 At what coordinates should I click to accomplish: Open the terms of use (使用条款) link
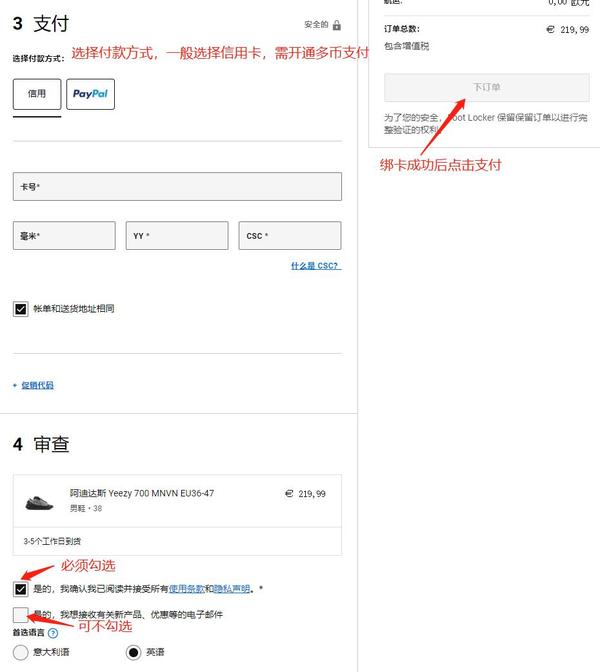[187, 589]
